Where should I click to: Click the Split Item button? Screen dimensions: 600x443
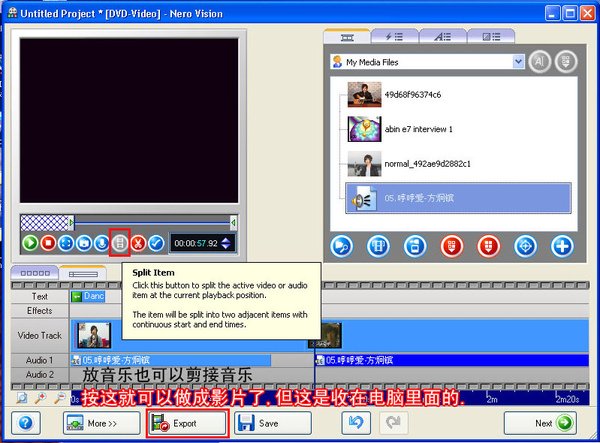point(120,243)
